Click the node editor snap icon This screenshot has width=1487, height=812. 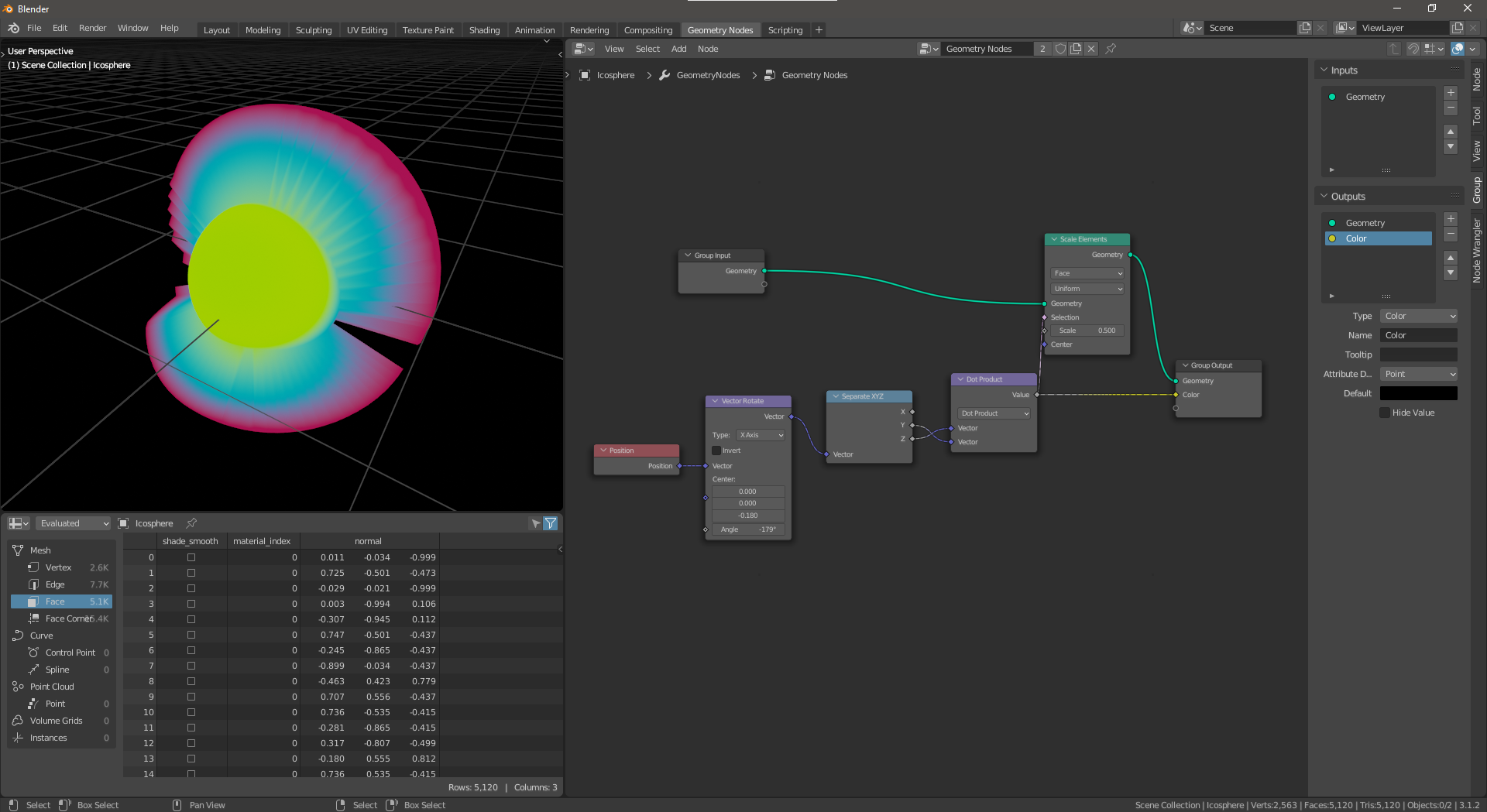pyautogui.click(x=1413, y=49)
